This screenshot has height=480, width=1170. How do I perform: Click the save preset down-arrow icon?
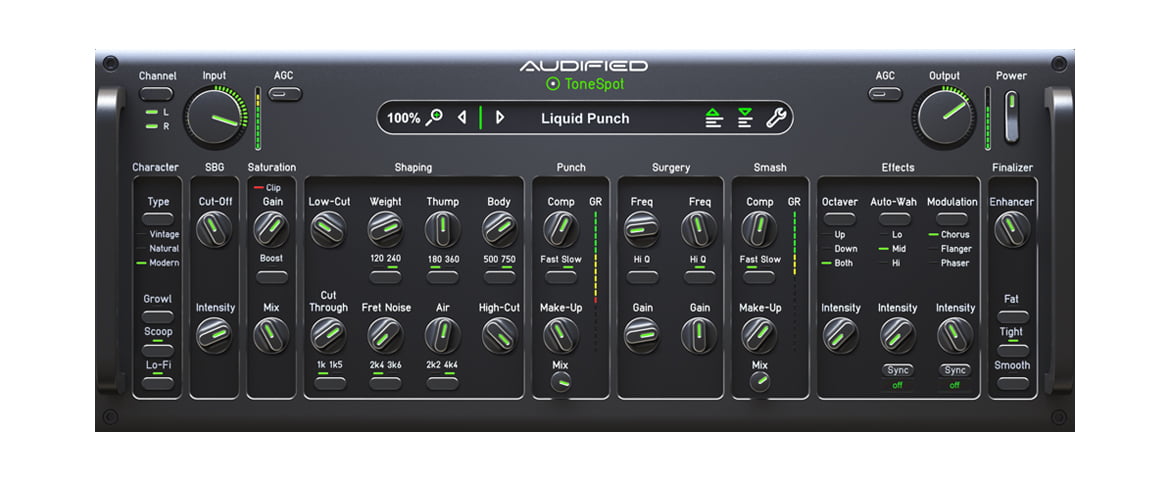click(x=745, y=117)
